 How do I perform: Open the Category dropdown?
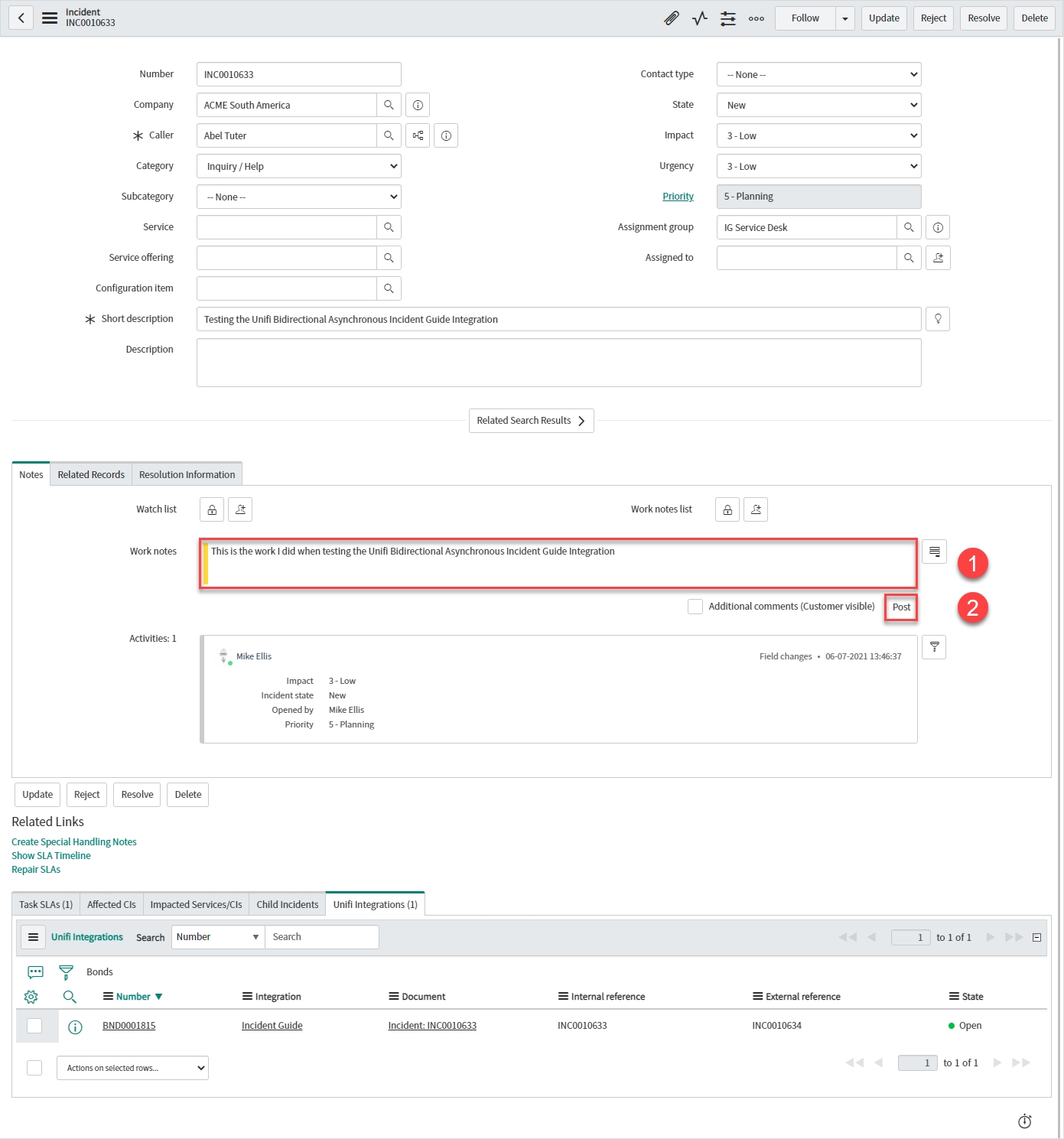pos(298,166)
